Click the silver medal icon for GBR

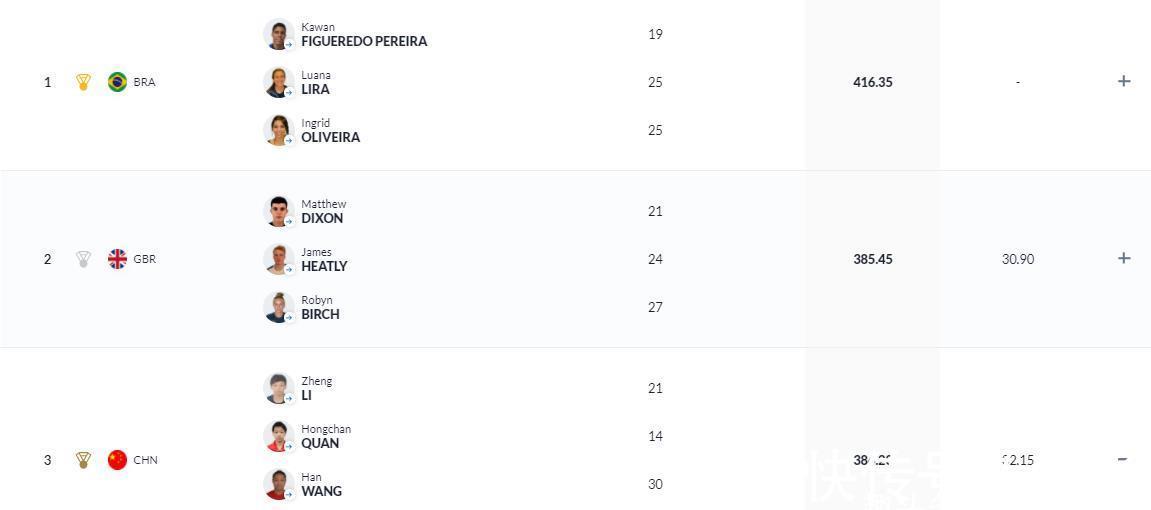84,259
